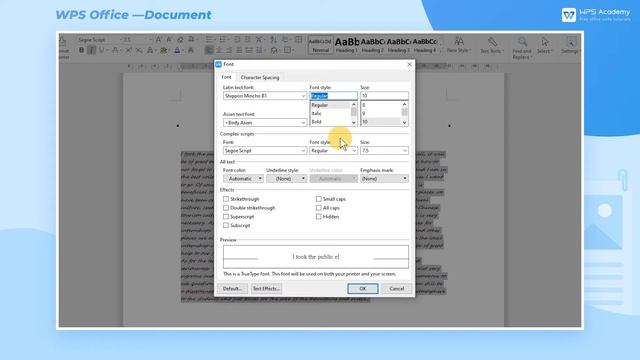Click the Align Right icon
The height and width of the screenshot is (360, 640).
tap(229, 50)
